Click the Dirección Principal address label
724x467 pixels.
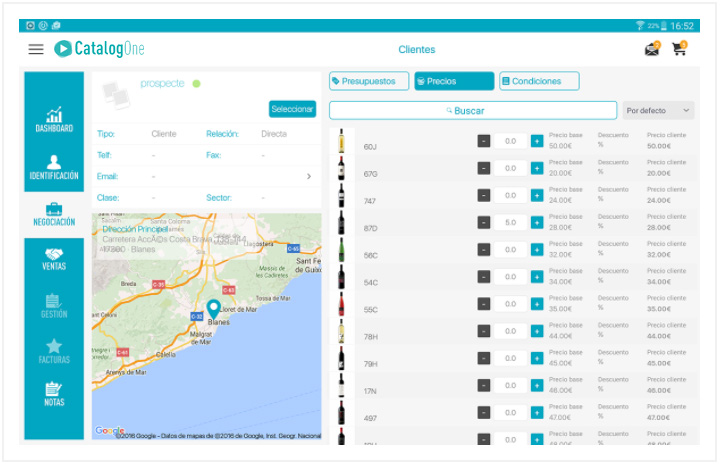(x=135, y=229)
